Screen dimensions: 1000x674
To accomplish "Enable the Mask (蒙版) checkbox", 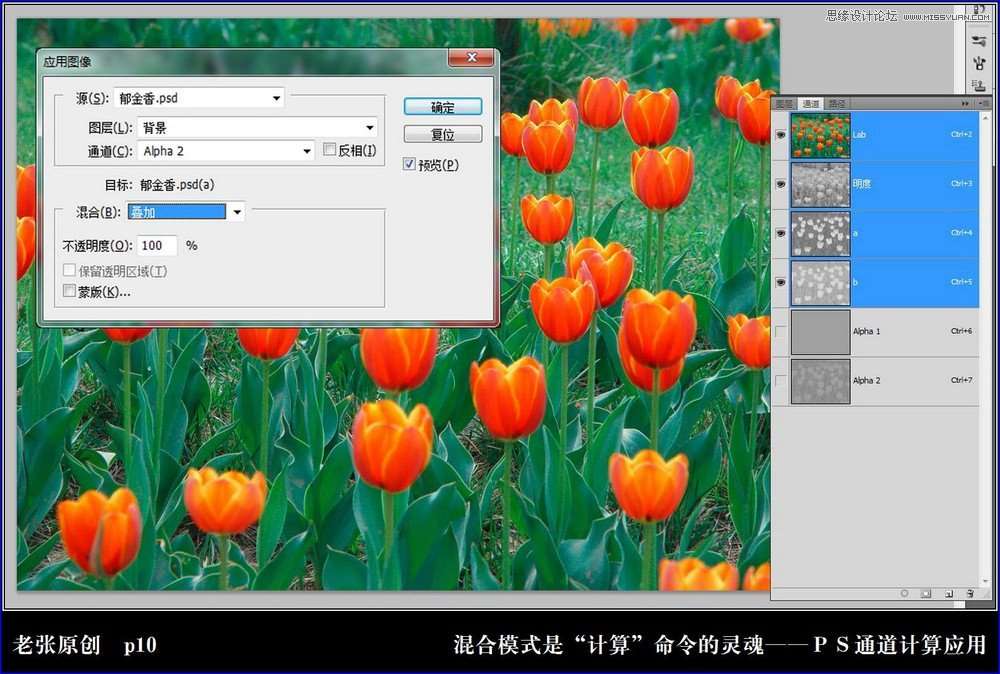I will point(70,291).
